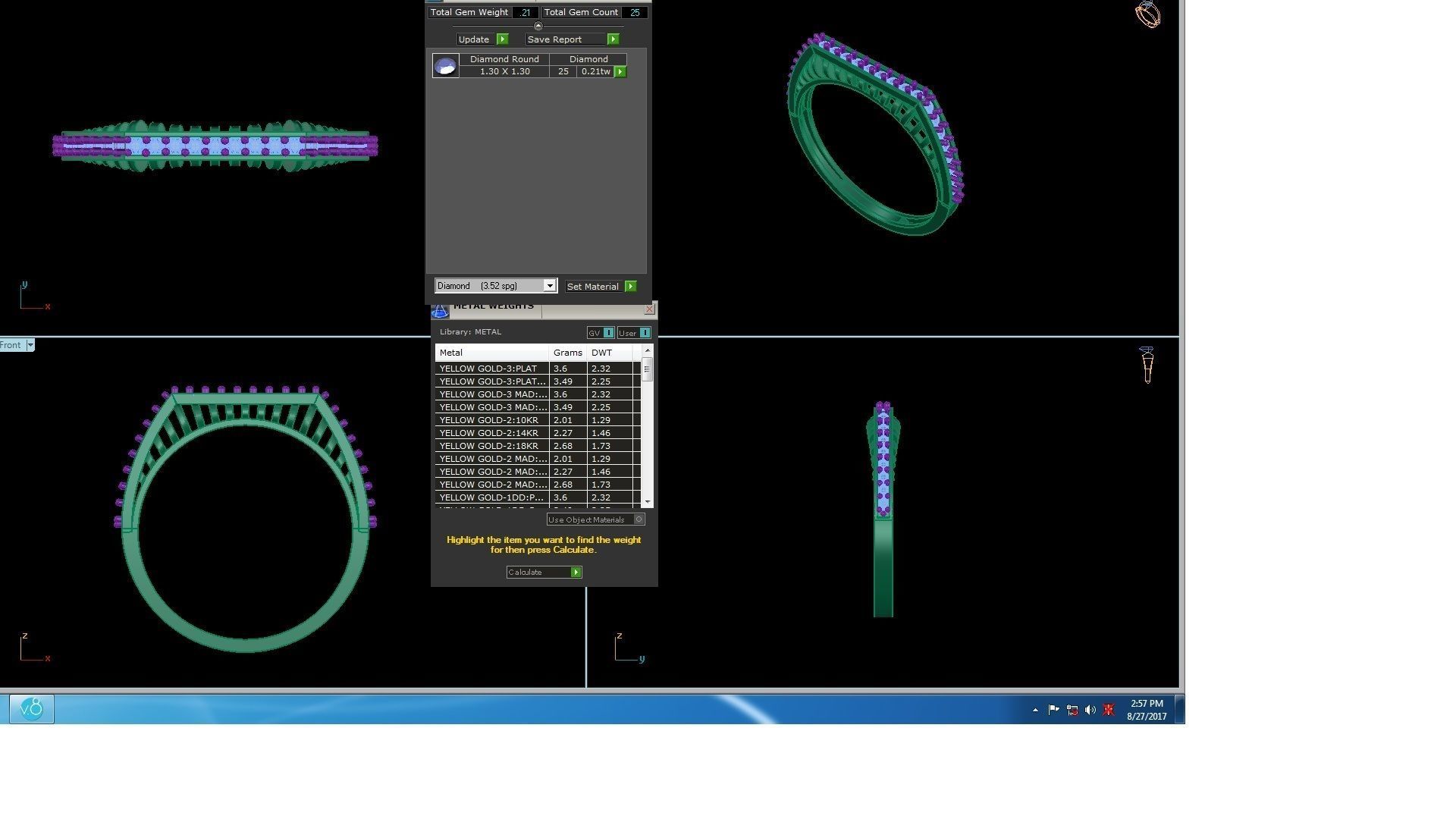Click the metal list scroll down arrow
The height and width of the screenshot is (819, 1456).
click(647, 502)
